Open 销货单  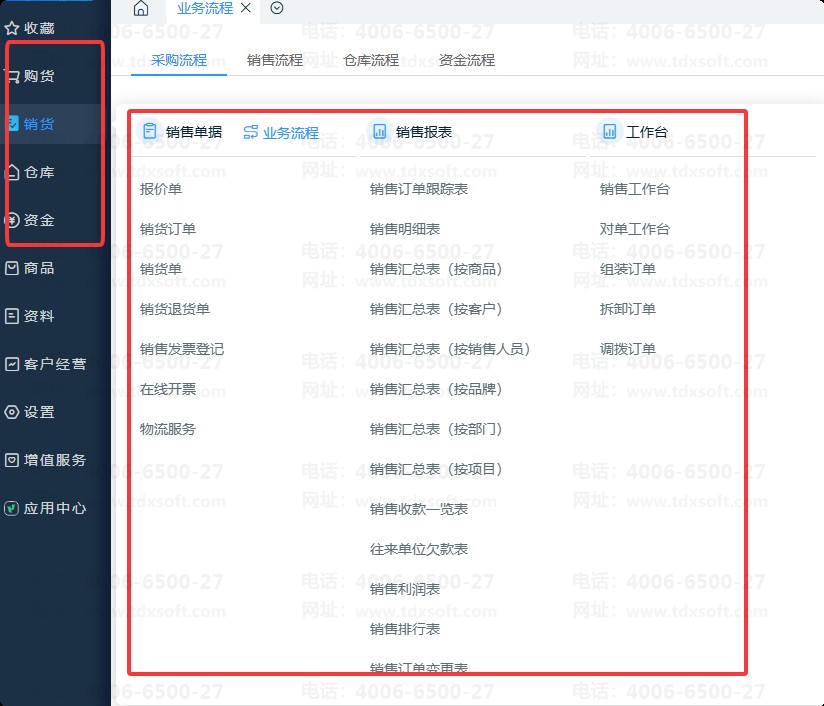[161, 269]
